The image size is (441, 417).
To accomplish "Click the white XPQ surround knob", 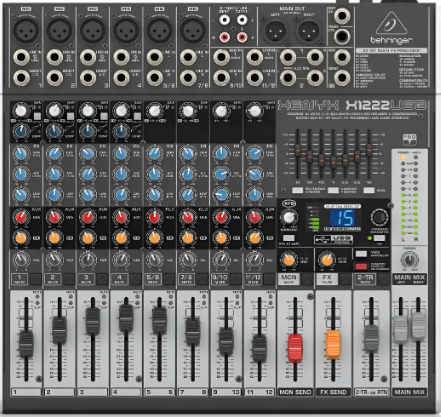I will 289,217.
